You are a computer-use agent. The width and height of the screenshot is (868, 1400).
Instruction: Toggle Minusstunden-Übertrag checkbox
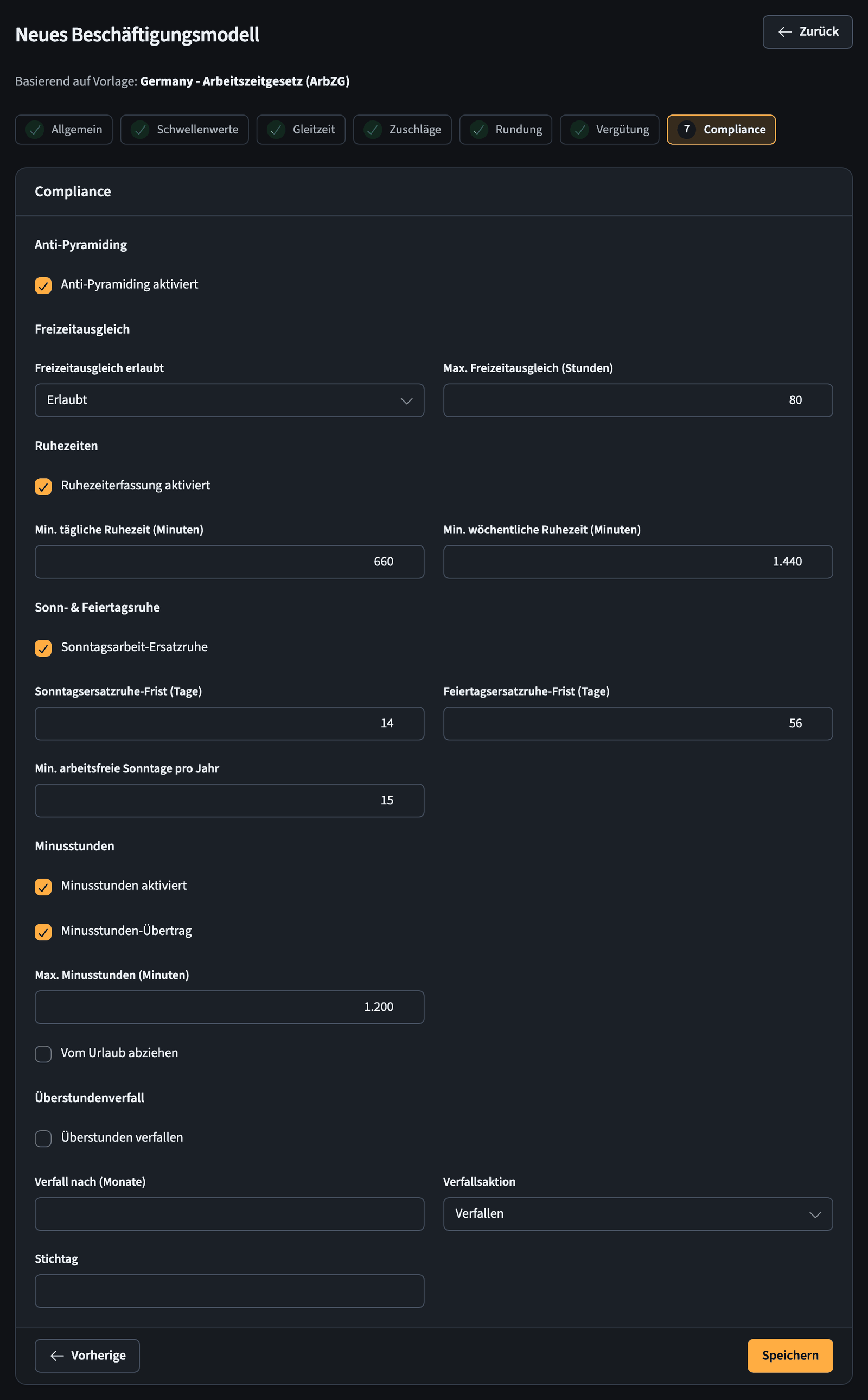(x=43, y=931)
